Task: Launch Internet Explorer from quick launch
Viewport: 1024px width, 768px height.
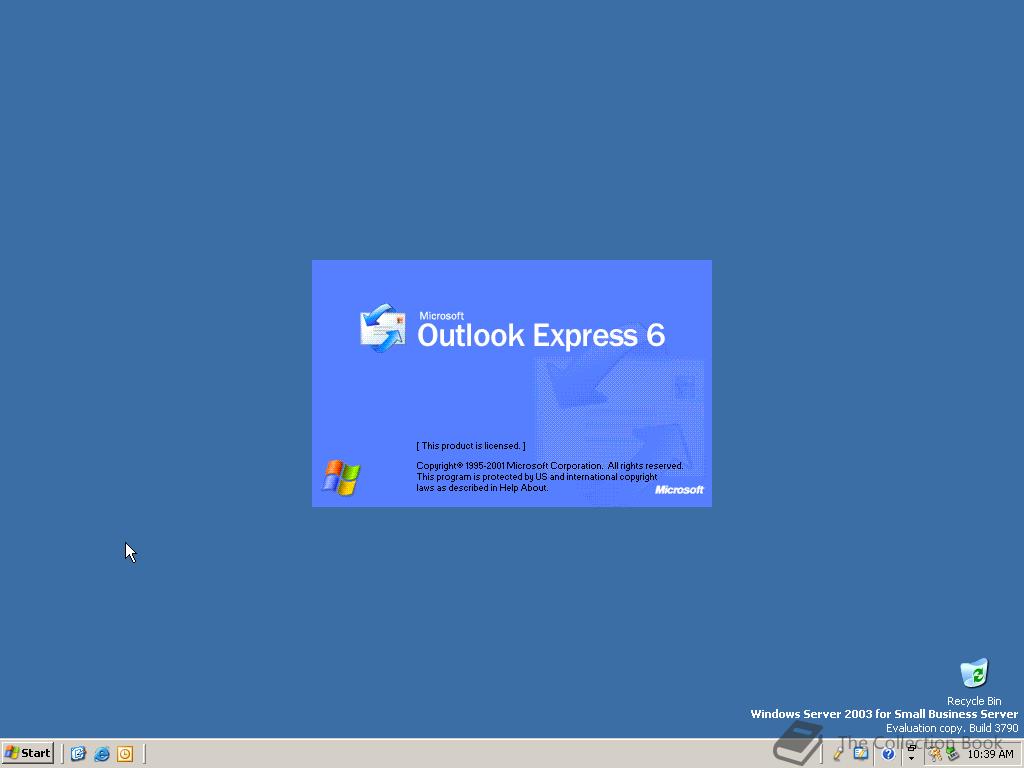Action: point(102,754)
